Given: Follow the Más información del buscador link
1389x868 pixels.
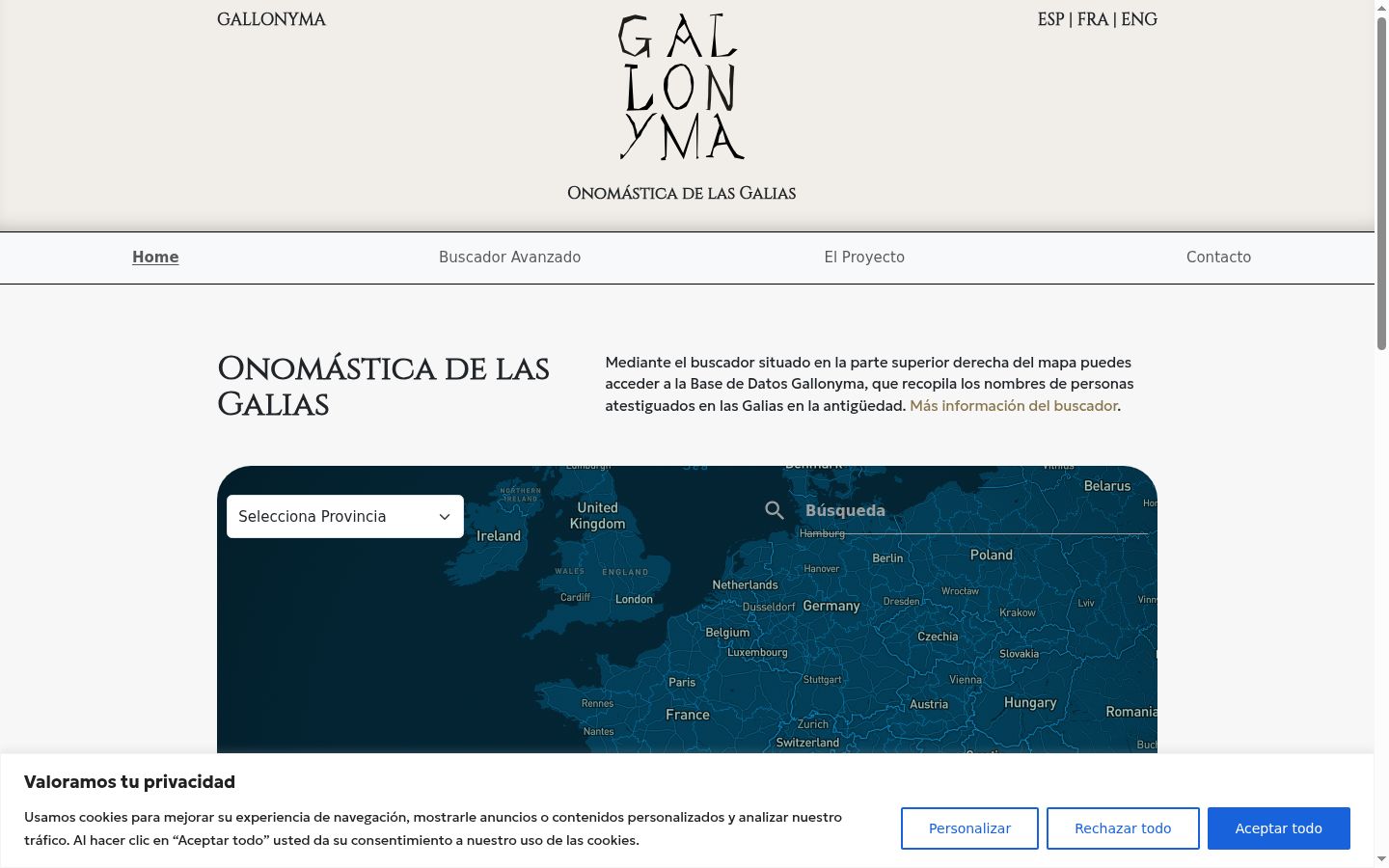Looking at the screenshot, I should pyautogui.click(x=1014, y=406).
